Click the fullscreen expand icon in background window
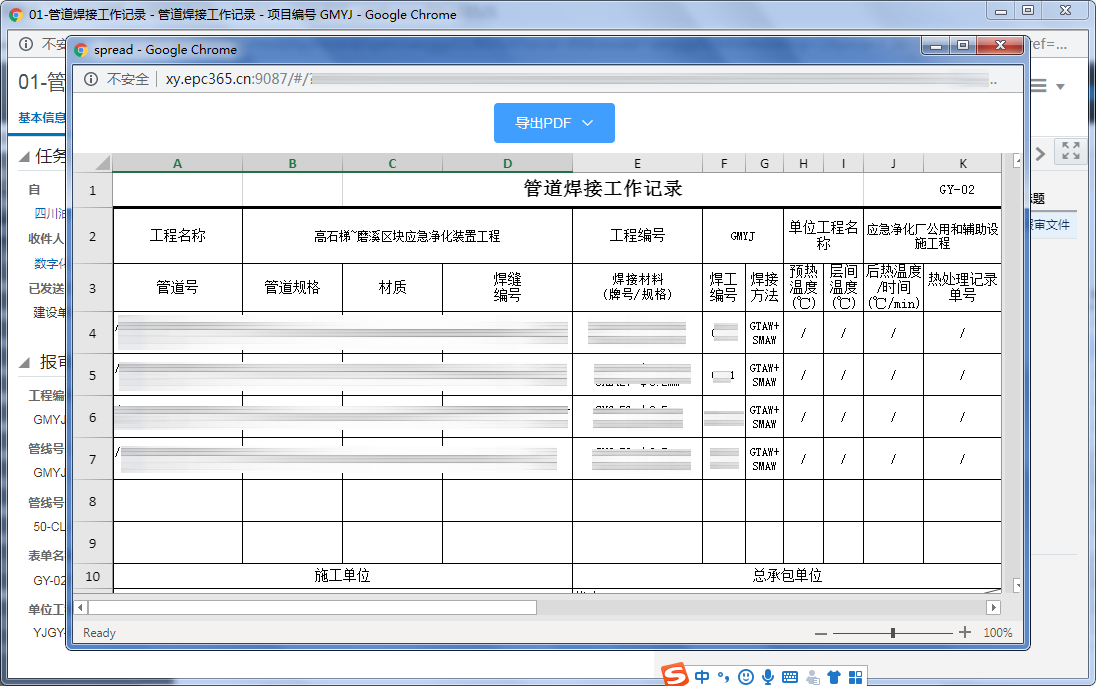This screenshot has width=1096, height=686. click(x=1071, y=150)
